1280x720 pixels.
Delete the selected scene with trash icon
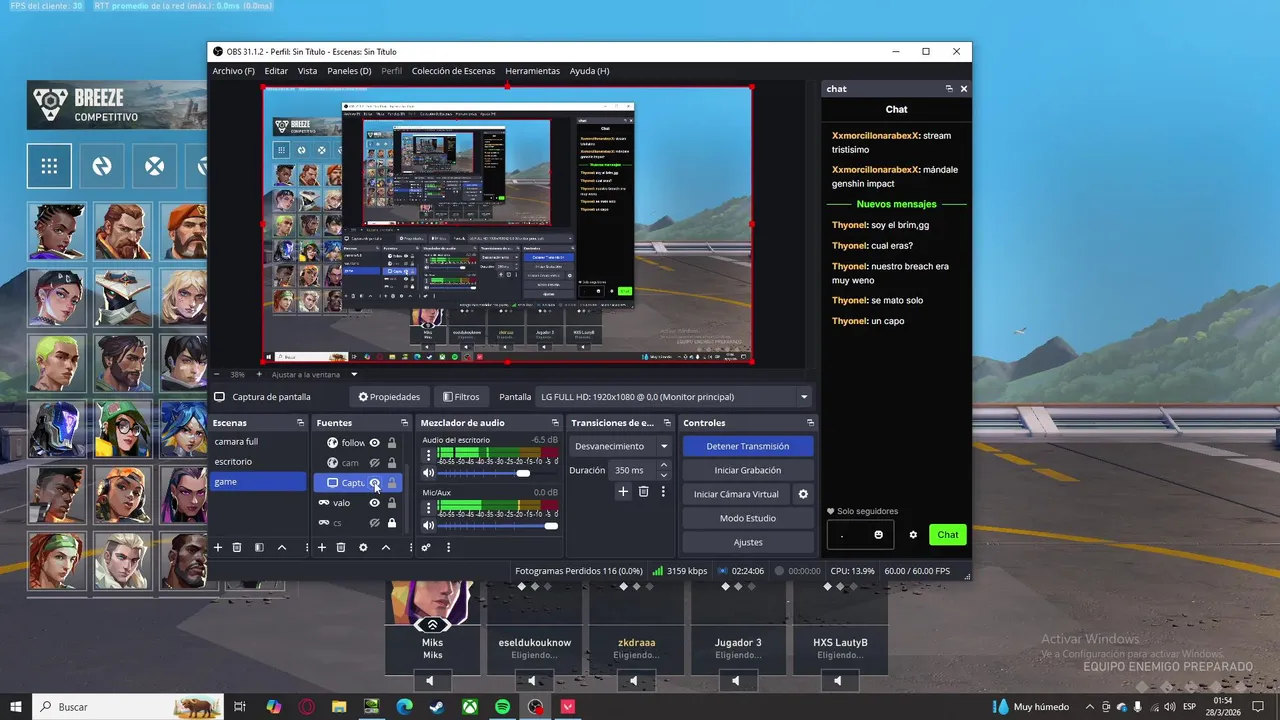coord(237,547)
